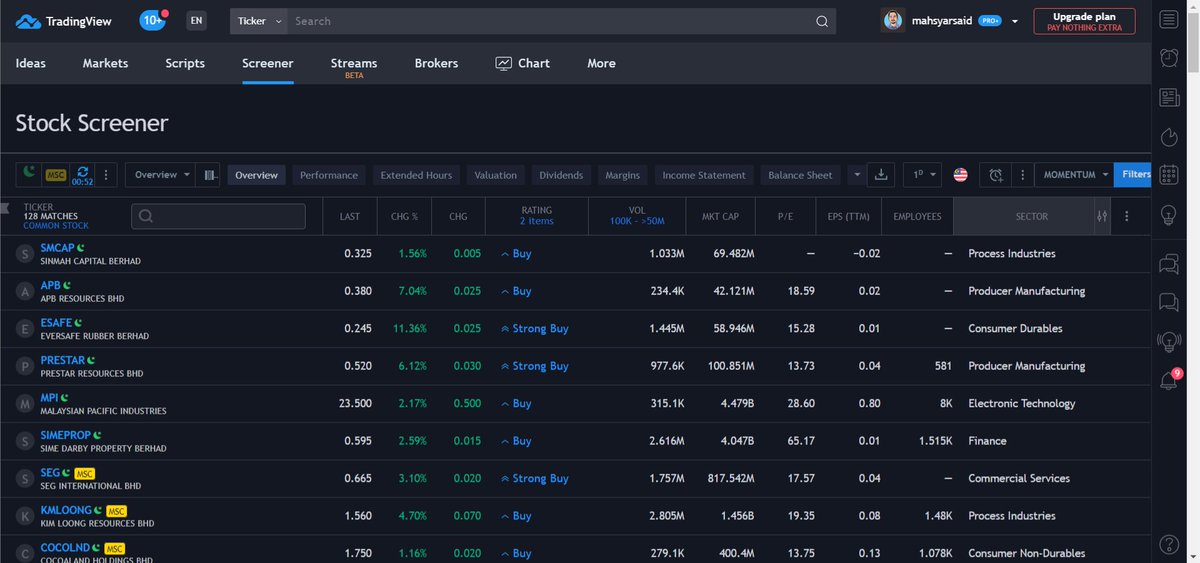This screenshot has width=1200, height=563.
Task: Open the ideas lightbulb icon in right sidebar
Action: click(x=1169, y=214)
